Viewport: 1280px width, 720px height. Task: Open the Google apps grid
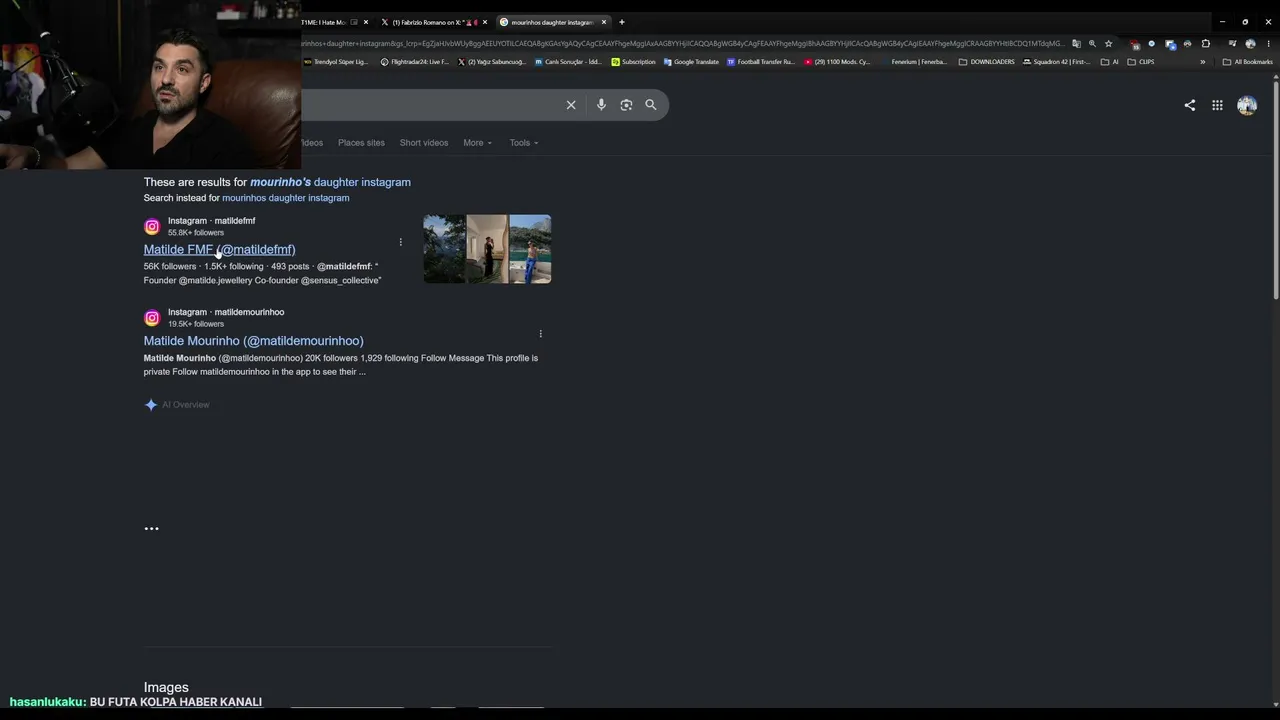click(x=1217, y=105)
